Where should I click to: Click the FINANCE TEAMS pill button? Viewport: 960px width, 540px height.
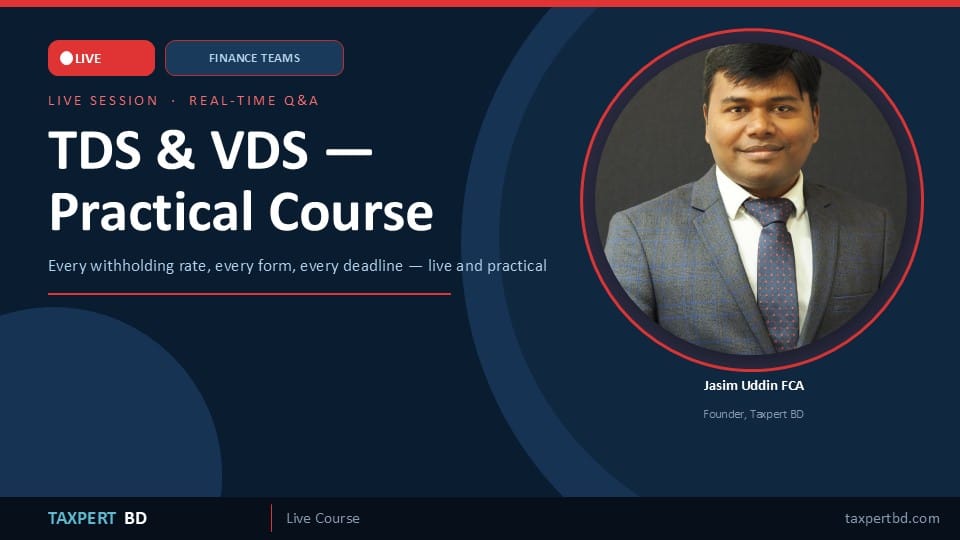pos(254,58)
